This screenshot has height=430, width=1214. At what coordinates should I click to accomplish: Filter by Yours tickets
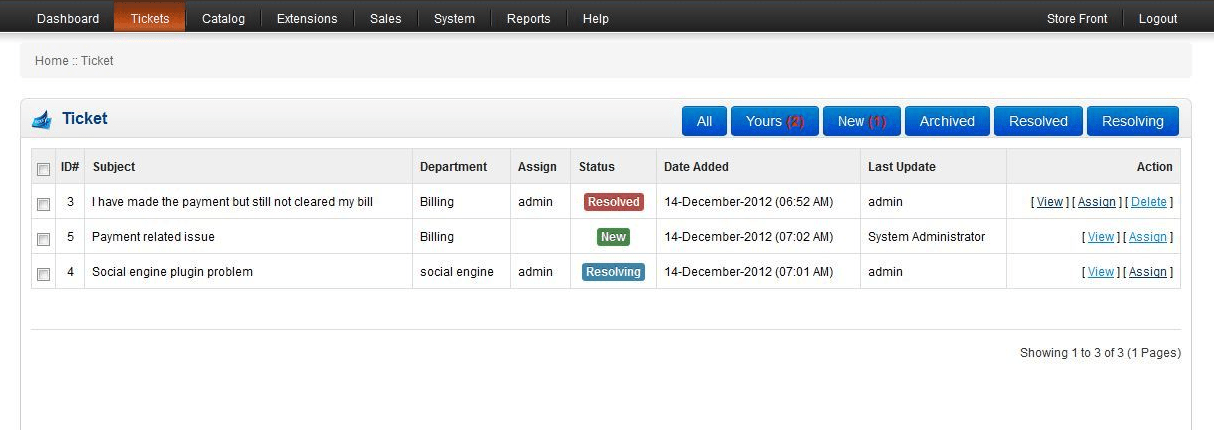pyautogui.click(x=775, y=121)
